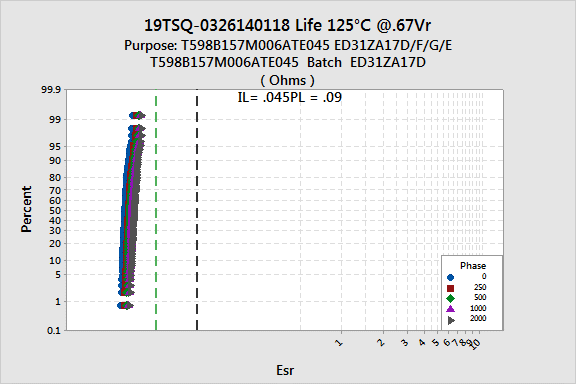Click the purple triangle Phase 1000 legend marker
The width and height of the screenshot is (576, 384).
(x=450, y=309)
